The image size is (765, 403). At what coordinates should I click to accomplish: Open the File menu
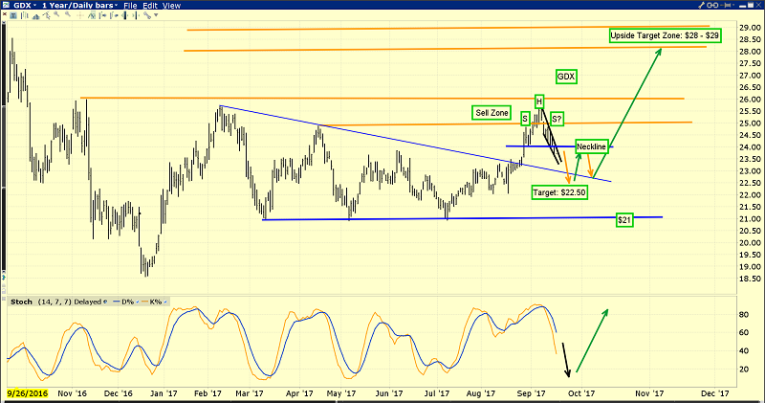click(x=130, y=6)
